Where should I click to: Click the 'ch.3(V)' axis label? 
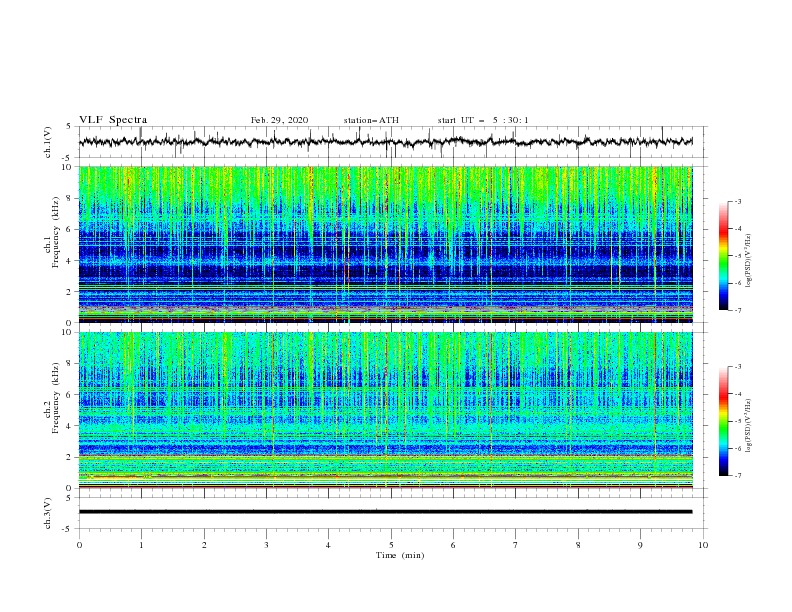tap(47, 513)
